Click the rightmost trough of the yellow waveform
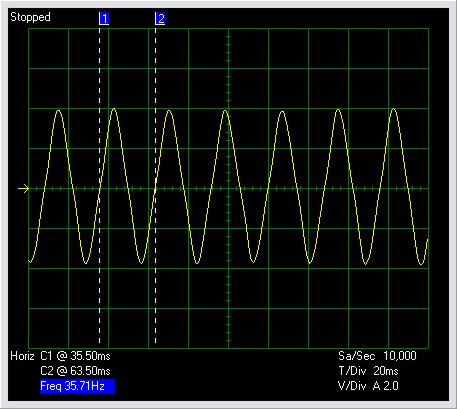This screenshot has height=409, width=457. (x=422, y=264)
